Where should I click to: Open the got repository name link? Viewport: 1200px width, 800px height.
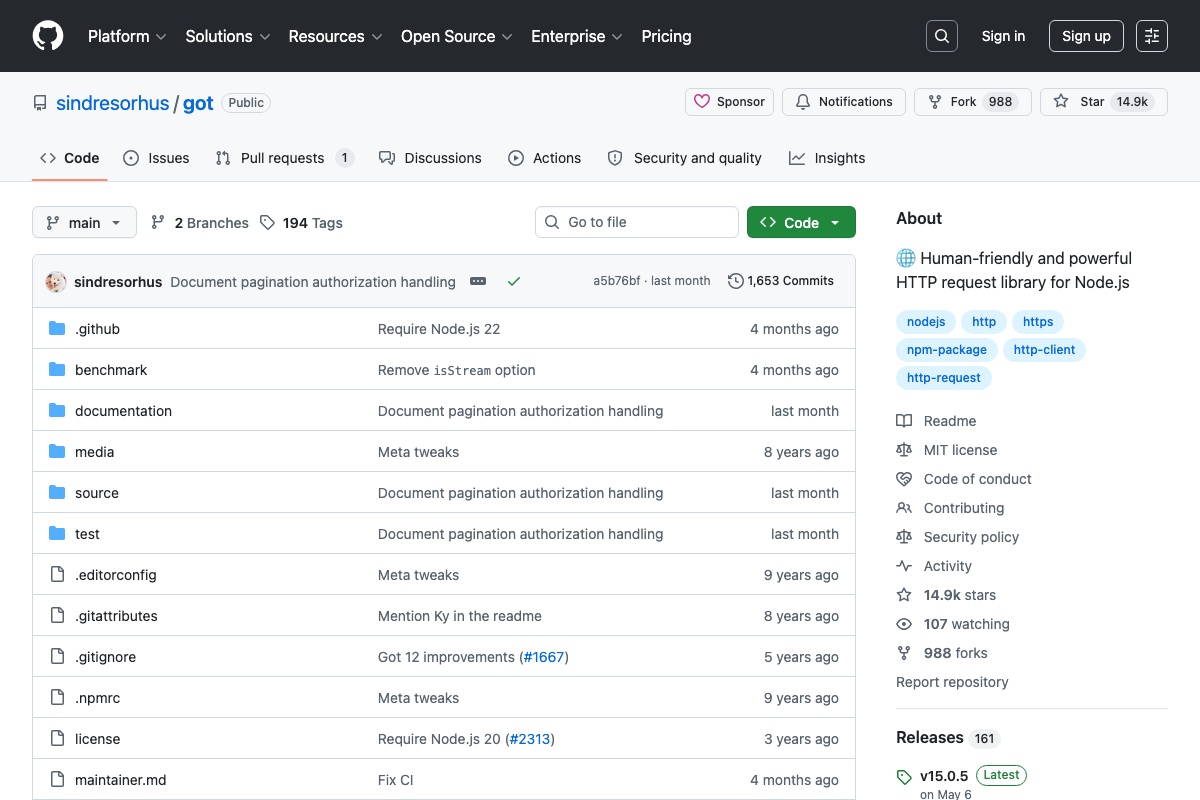(198, 103)
